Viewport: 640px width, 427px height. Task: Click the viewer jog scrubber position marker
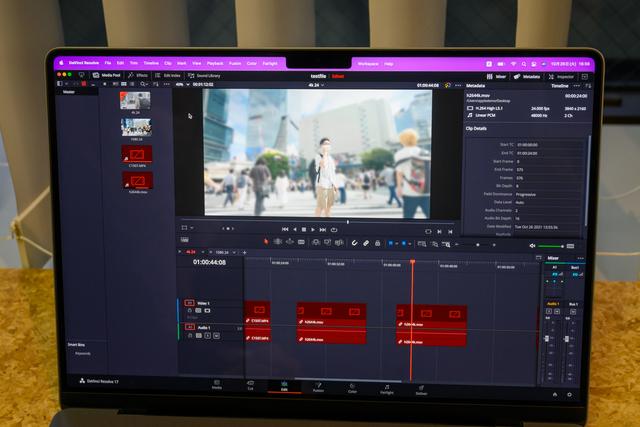(x=348, y=222)
